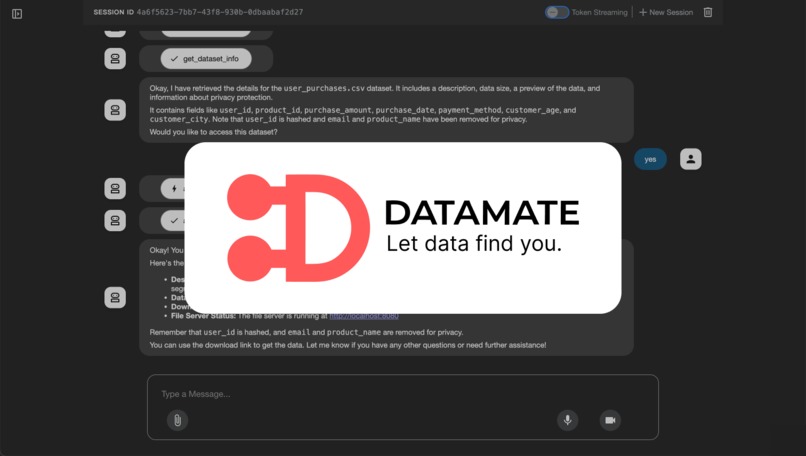
Task: Click 'Let data find you.' tagline
Action: 474,243
